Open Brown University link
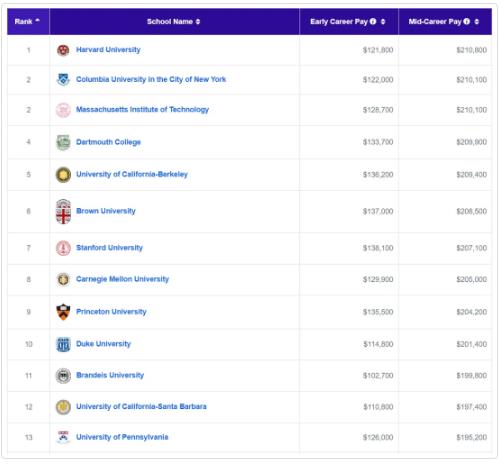The image size is (502, 466). [x=106, y=211]
